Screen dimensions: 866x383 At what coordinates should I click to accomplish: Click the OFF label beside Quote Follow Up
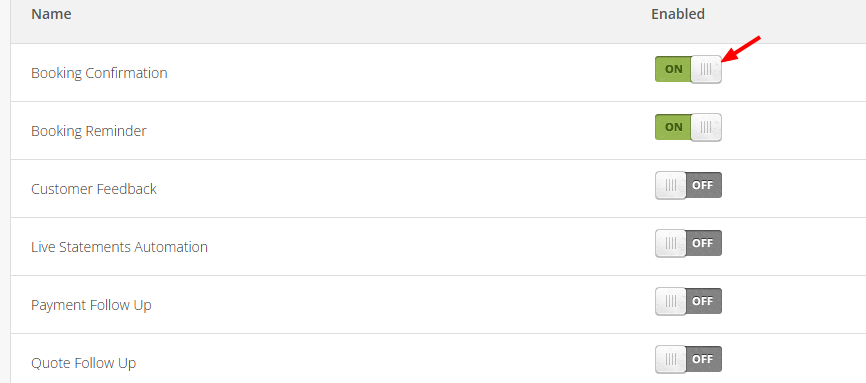point(703,359)
